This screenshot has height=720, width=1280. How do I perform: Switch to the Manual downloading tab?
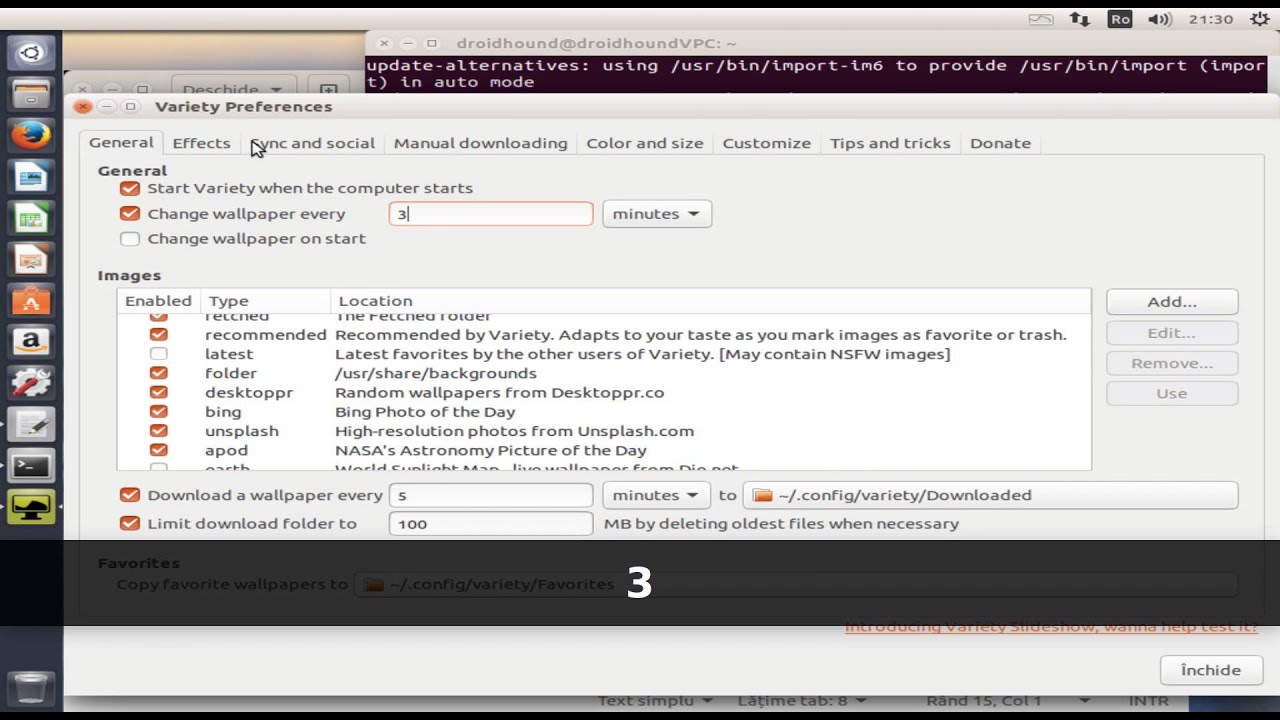click(480, 143)
